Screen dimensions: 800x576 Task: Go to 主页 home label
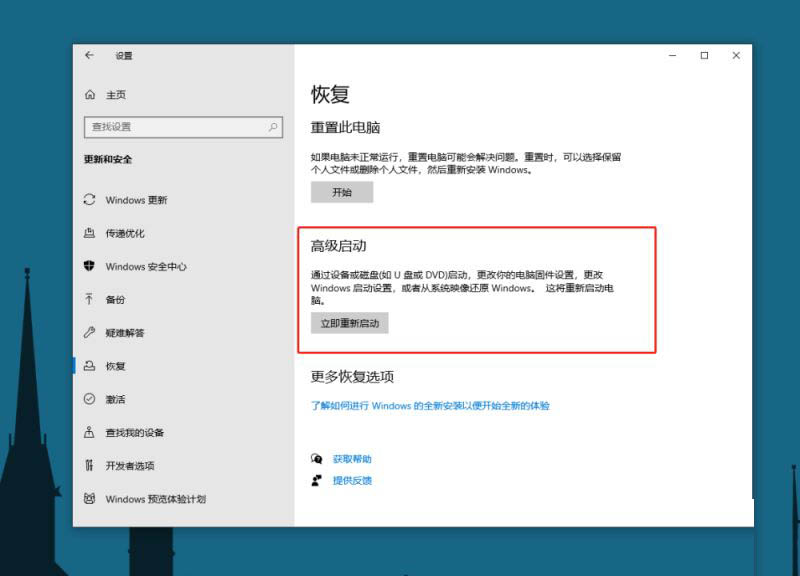pyautogui.click(x=116, y=94)
